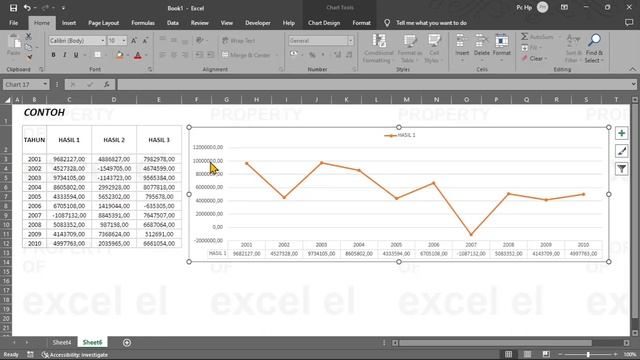Open Format as Table gallery
Screen dimensions: 640x360
tap(409, 49)
